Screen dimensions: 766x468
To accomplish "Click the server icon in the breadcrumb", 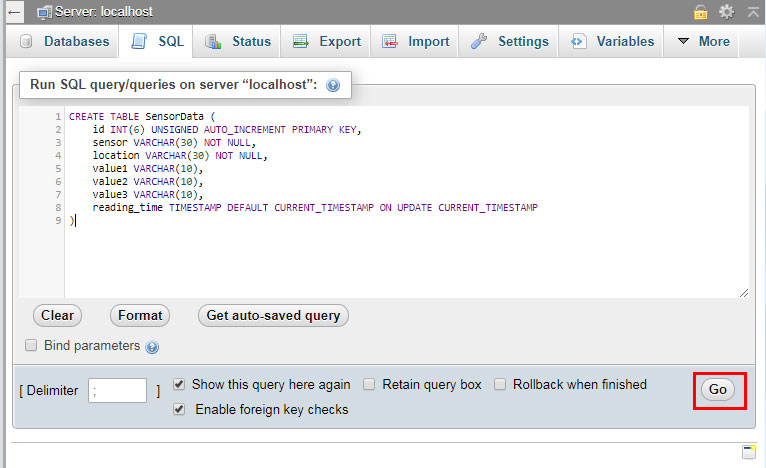I will pos(43,12).
